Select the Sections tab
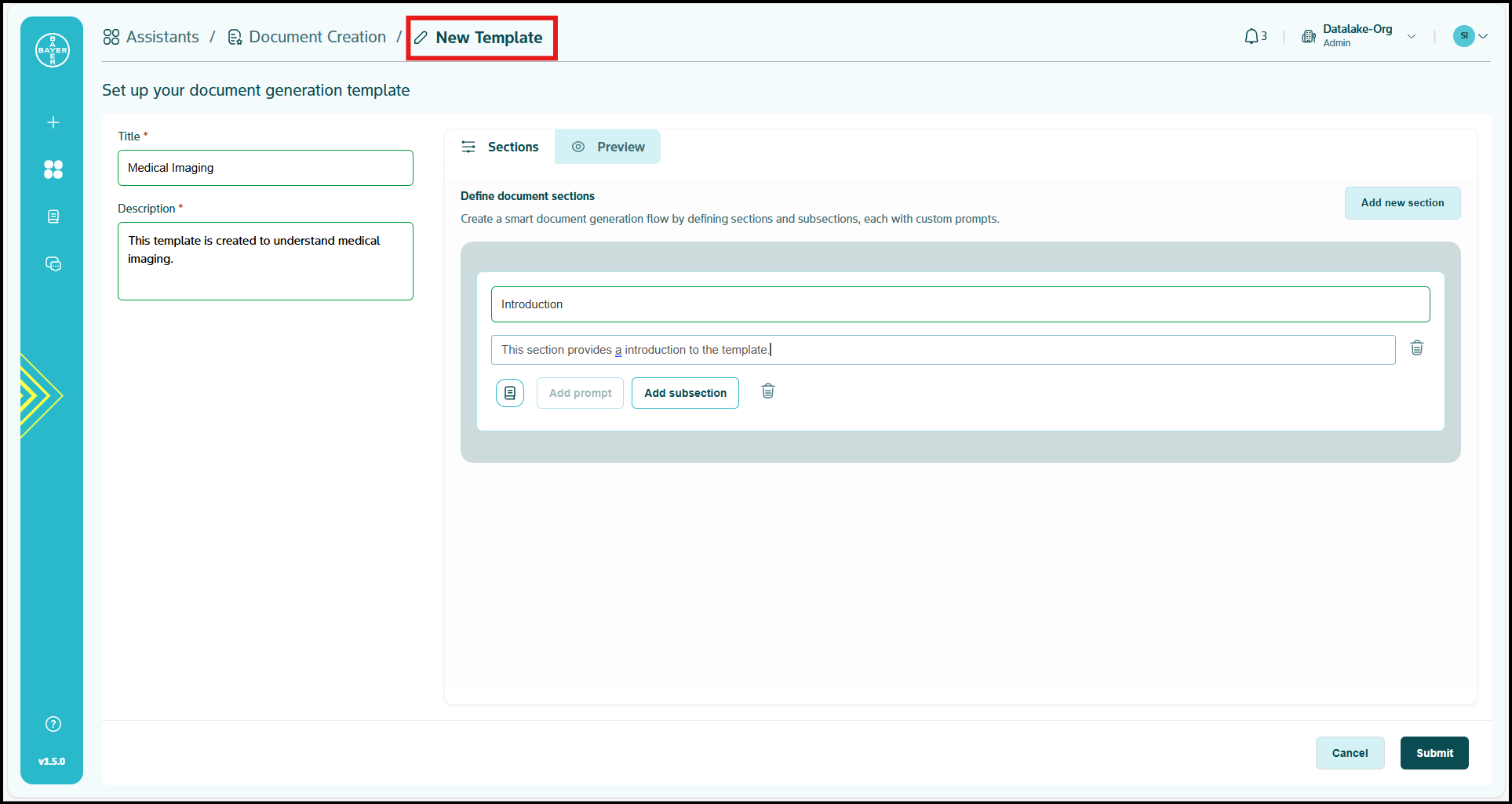Screen dimensions: 1512x804 [x=500, y=147]
